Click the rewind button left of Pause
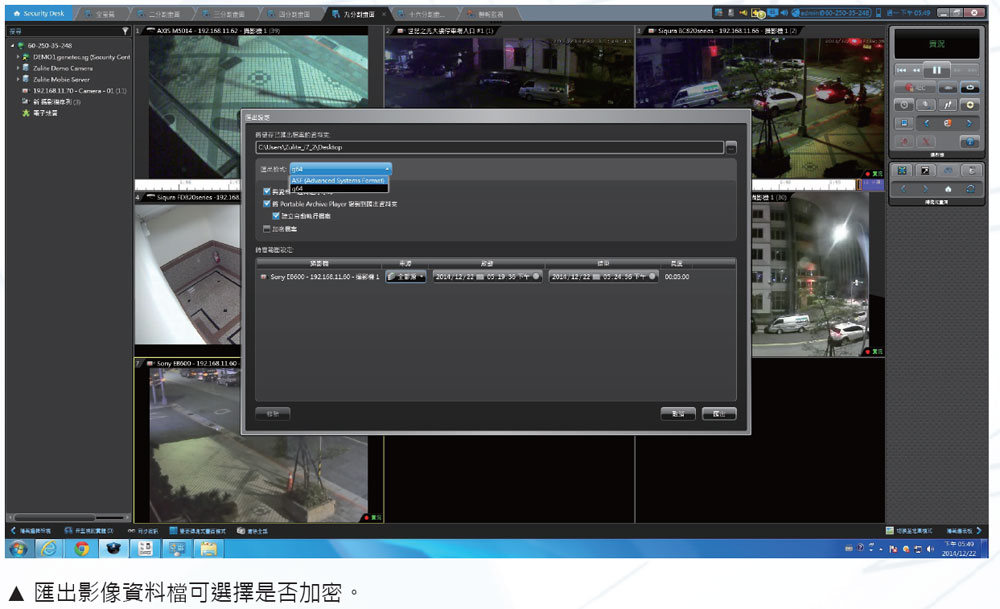This screenshot has width=1000, height=609. (916, 70)
